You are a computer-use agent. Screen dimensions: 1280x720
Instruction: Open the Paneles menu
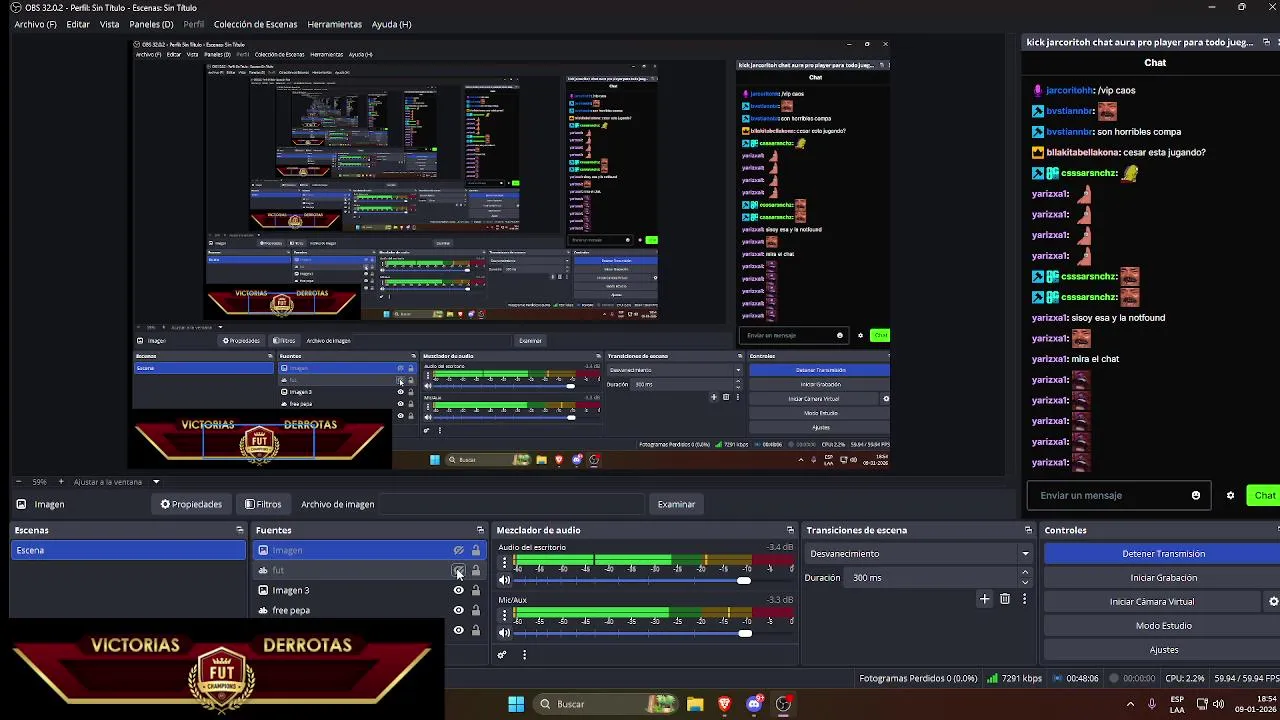tap(151, 24)
